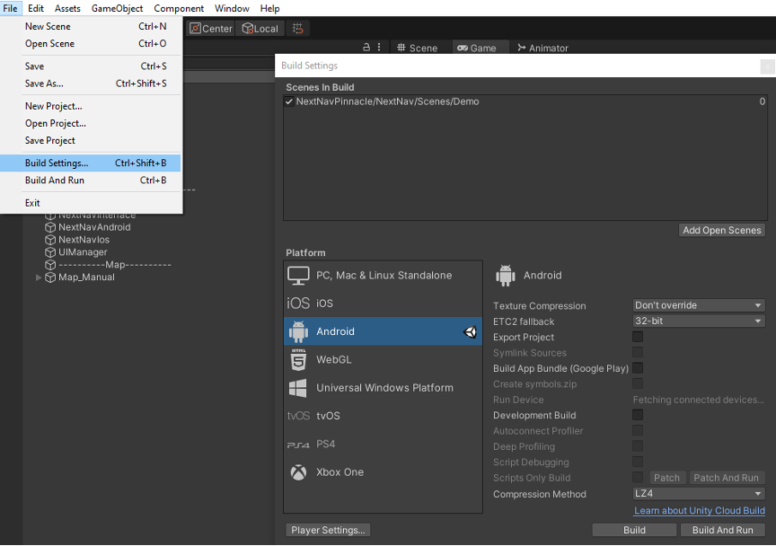The height and width of the screenshot is (546, 776).
Task: Open the Learn about Unity Cloud Build link
Action: coord(699,511)
